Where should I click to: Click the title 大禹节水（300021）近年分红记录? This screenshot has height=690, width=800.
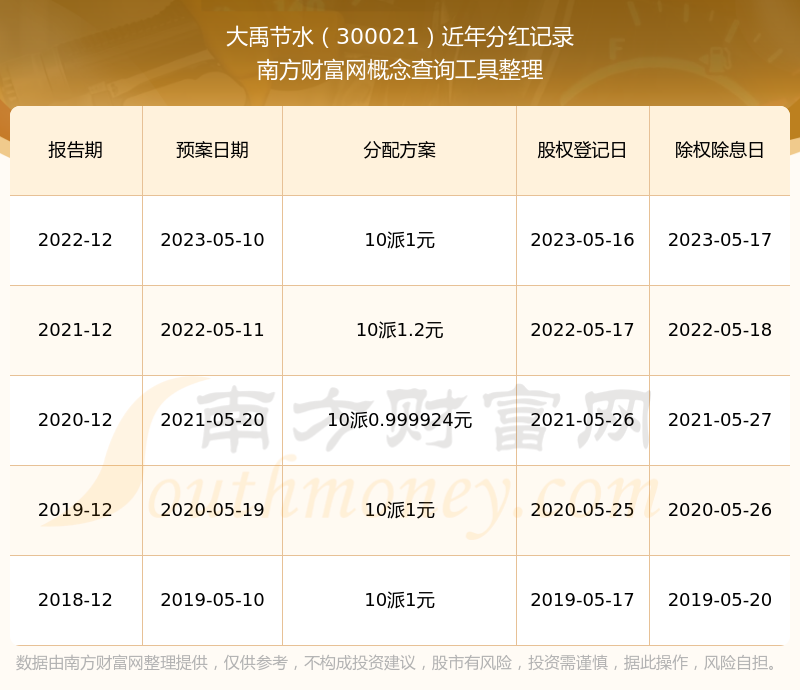pos(400,37)
